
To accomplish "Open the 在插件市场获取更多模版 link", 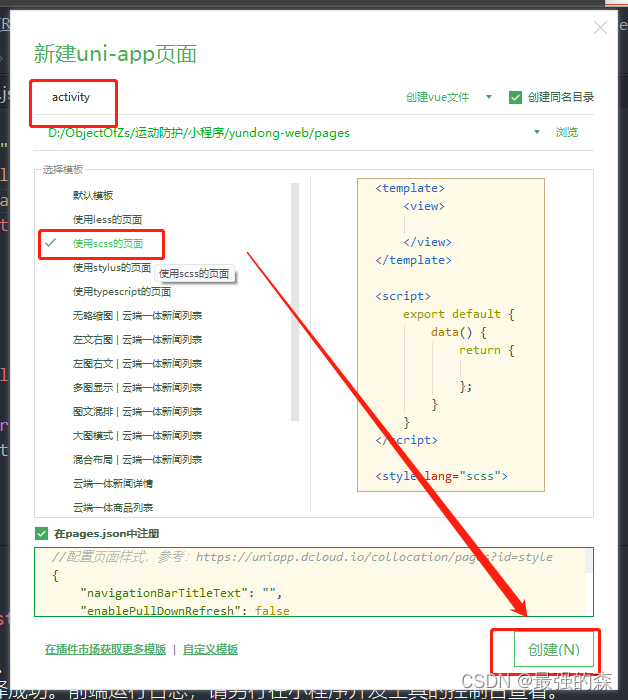I will tap(105, 649).
